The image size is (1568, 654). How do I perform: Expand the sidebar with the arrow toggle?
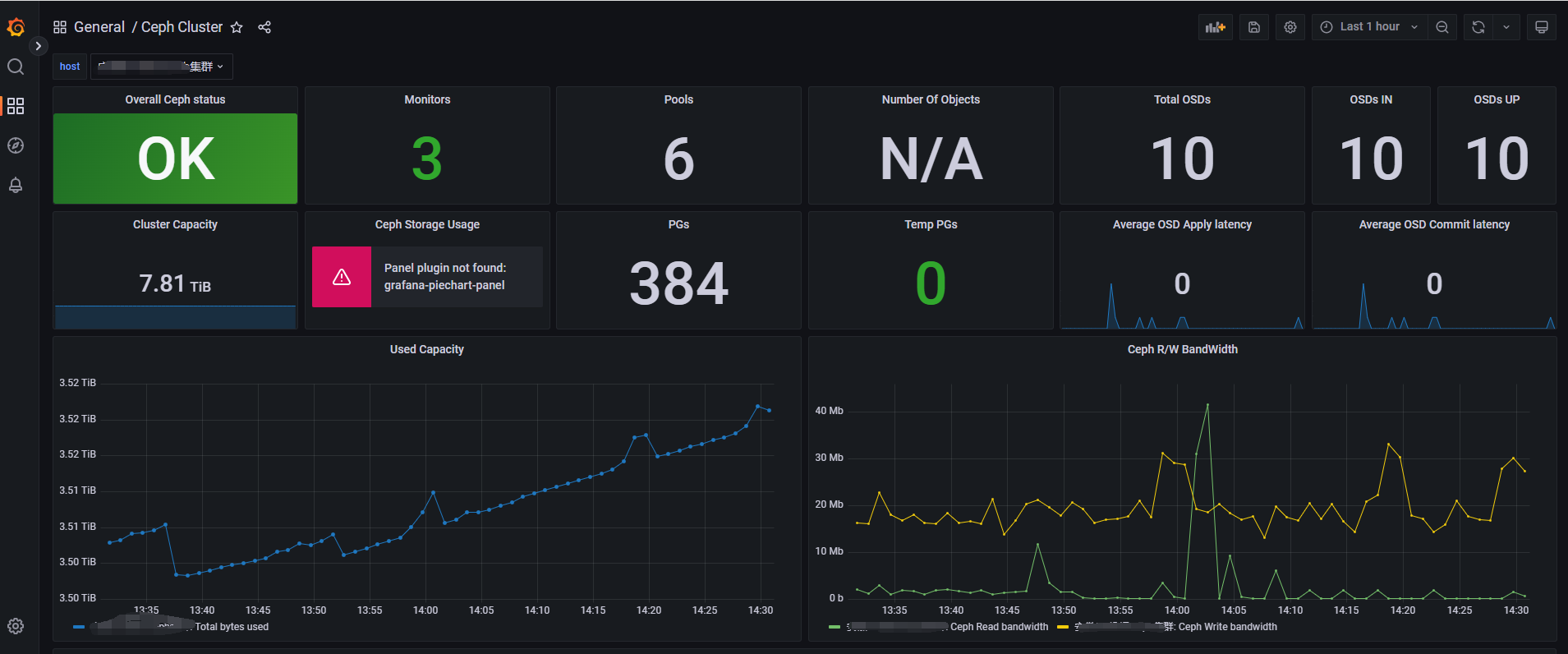(x=38, y=46)
